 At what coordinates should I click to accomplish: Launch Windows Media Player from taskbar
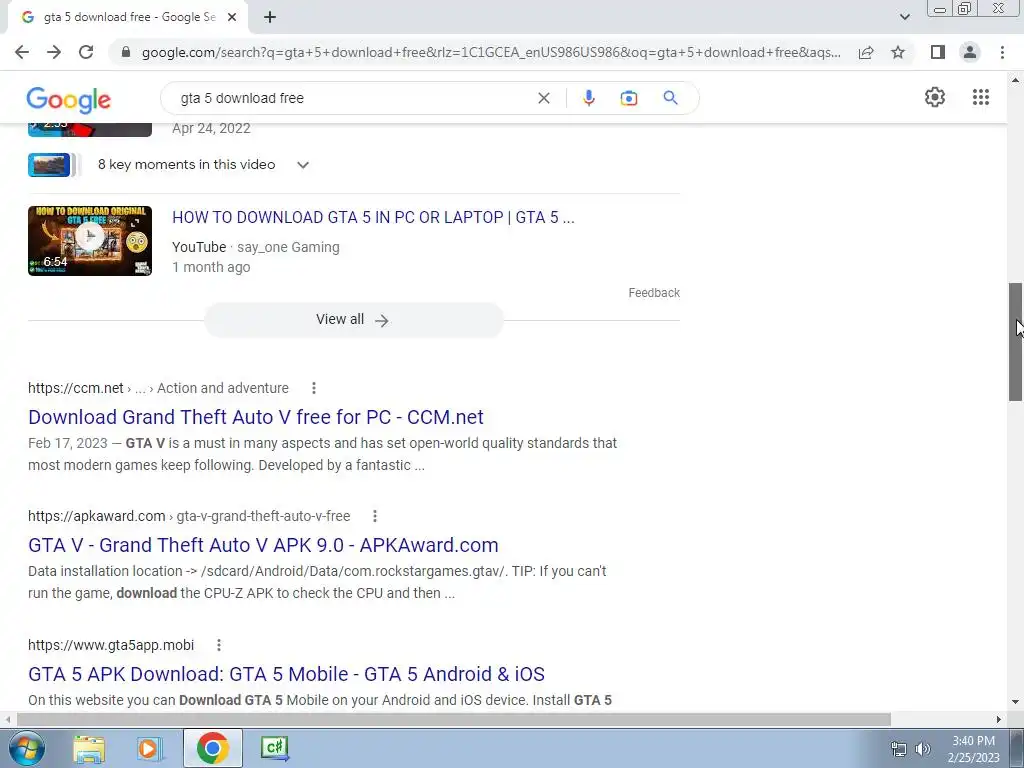pyautogui.click(x=150, y=748)
